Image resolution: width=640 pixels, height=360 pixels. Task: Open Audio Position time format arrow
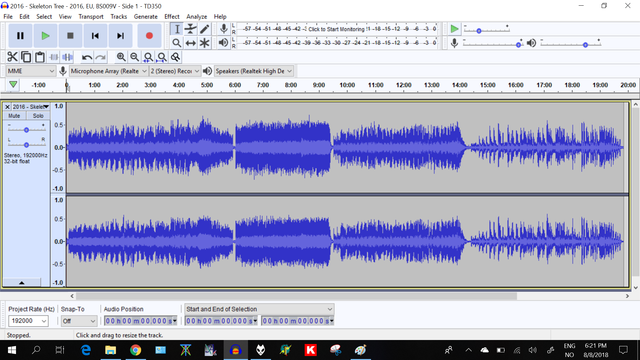pyautogui.click(x=175, y=321)
